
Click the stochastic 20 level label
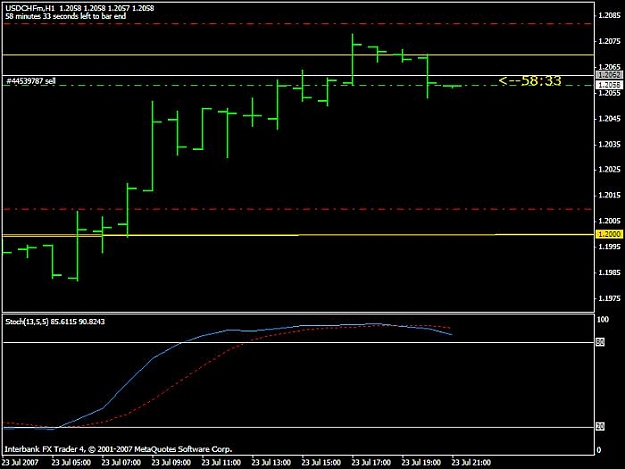(600, 427)
